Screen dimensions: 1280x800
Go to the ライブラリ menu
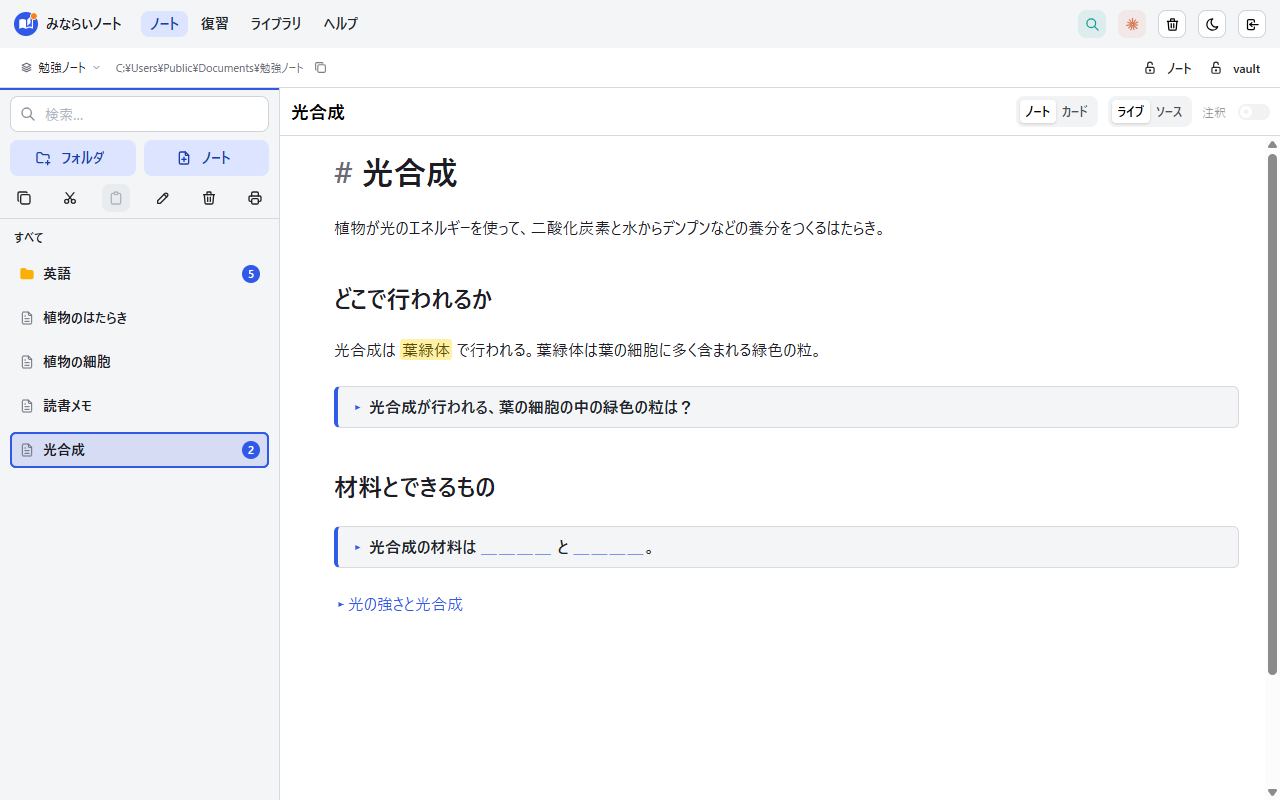click(x=276, y=24)
